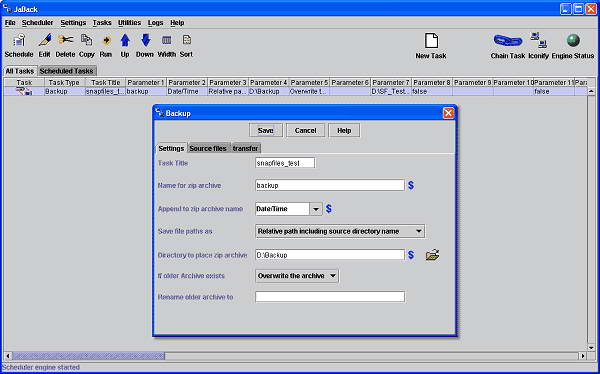Image resolution: width=600 pixels, height=374 pixels.
Task: Click the Delete scissors icon
Action: click(x=65, y=40)
